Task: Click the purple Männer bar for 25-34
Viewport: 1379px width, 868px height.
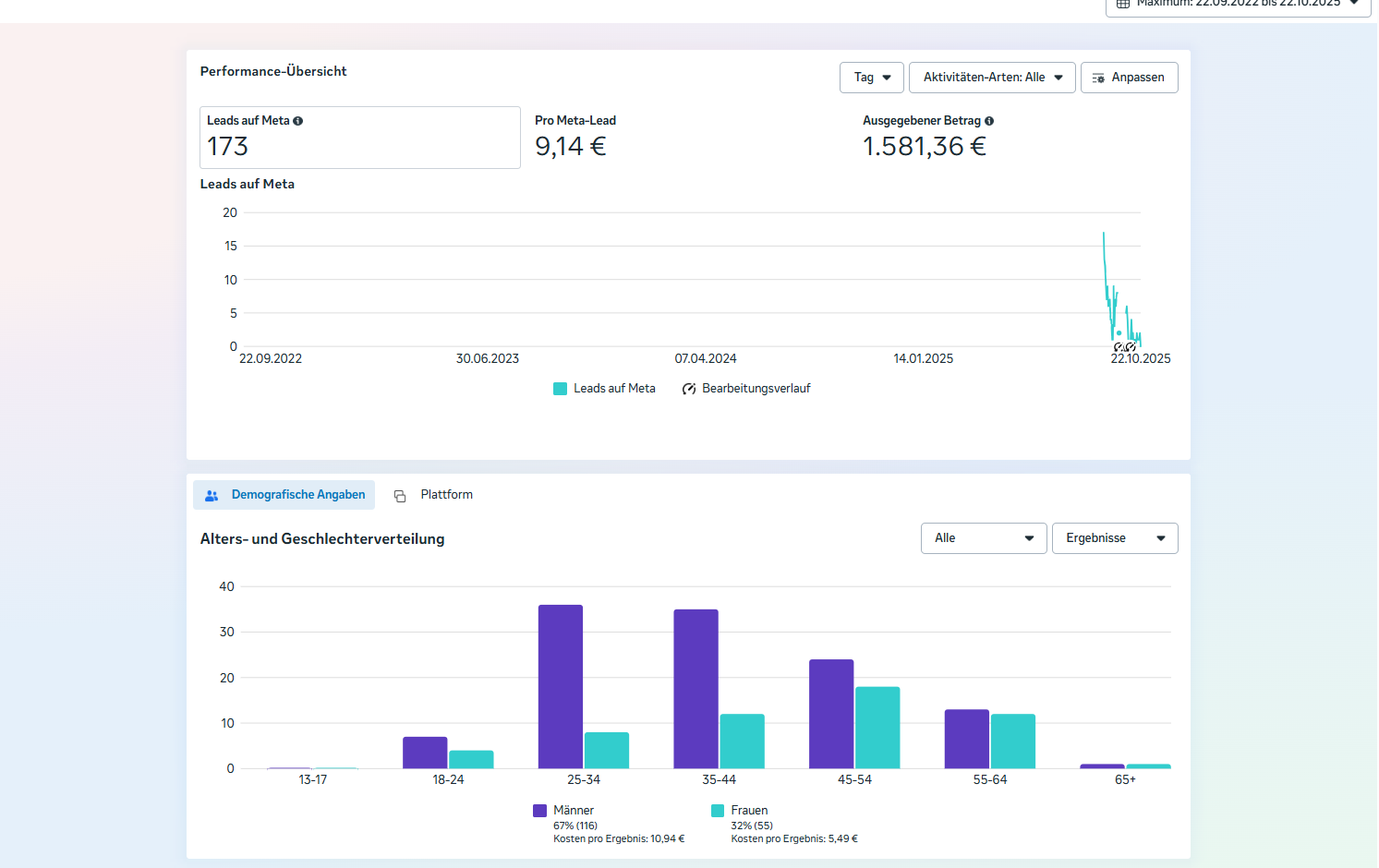Action: [560, 686]
